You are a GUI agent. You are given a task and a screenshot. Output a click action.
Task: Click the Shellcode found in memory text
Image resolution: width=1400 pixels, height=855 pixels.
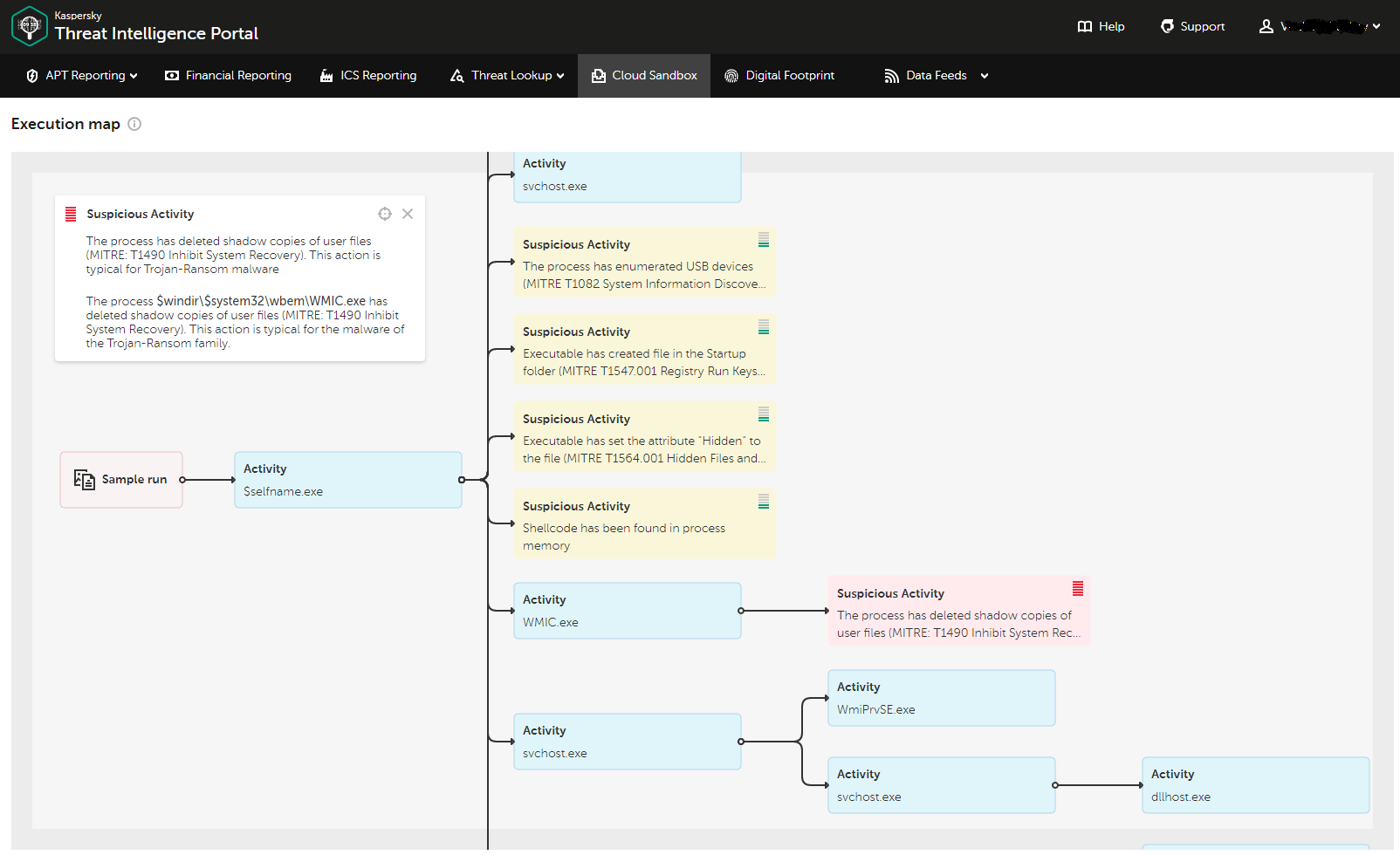624,537
